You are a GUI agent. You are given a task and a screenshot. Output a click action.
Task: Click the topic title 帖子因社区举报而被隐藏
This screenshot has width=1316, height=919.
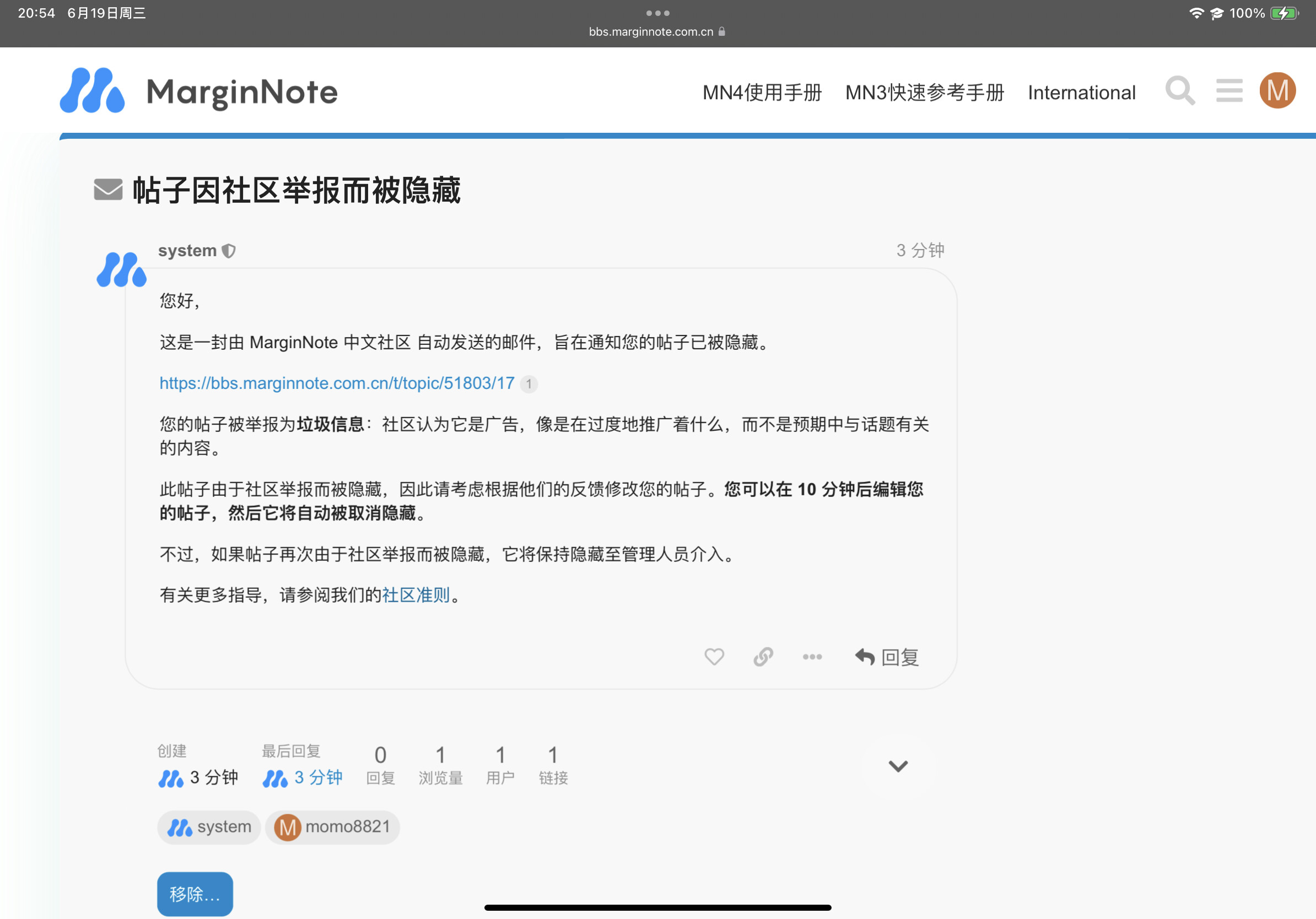click(296, 190)
